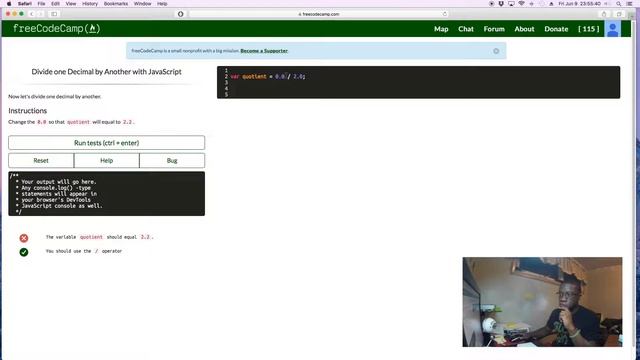Click the menu bar date and time
640x360 pixels.
point(579,4)
